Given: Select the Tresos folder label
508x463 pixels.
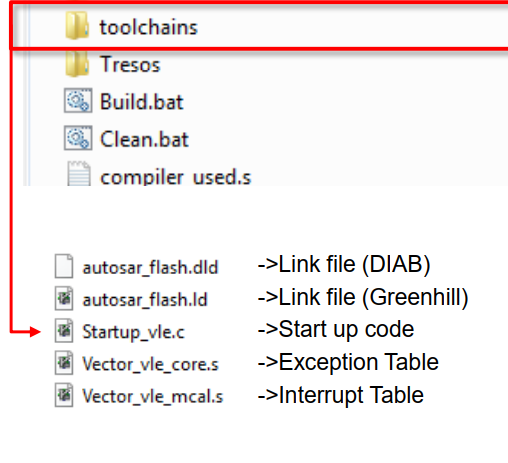Looking at the screenshot, I should click(130, 64).
